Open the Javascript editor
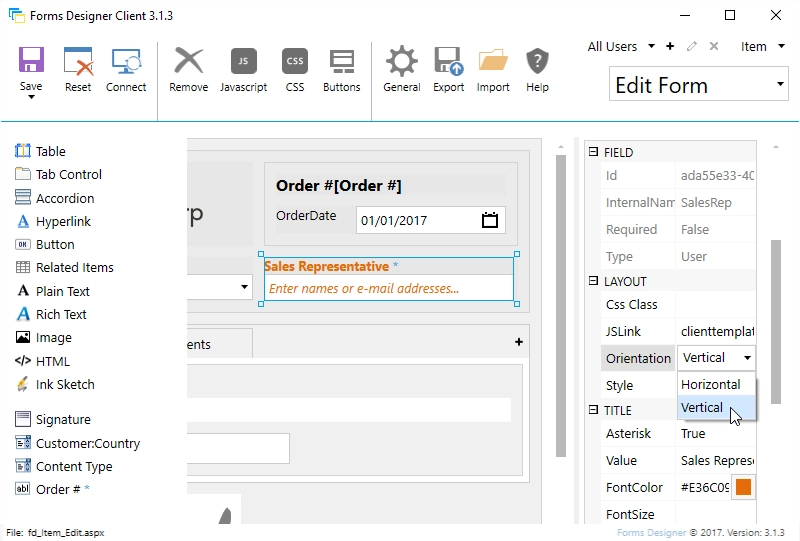The height and width of the screenshot is (541, 800). tap(243, 62)
